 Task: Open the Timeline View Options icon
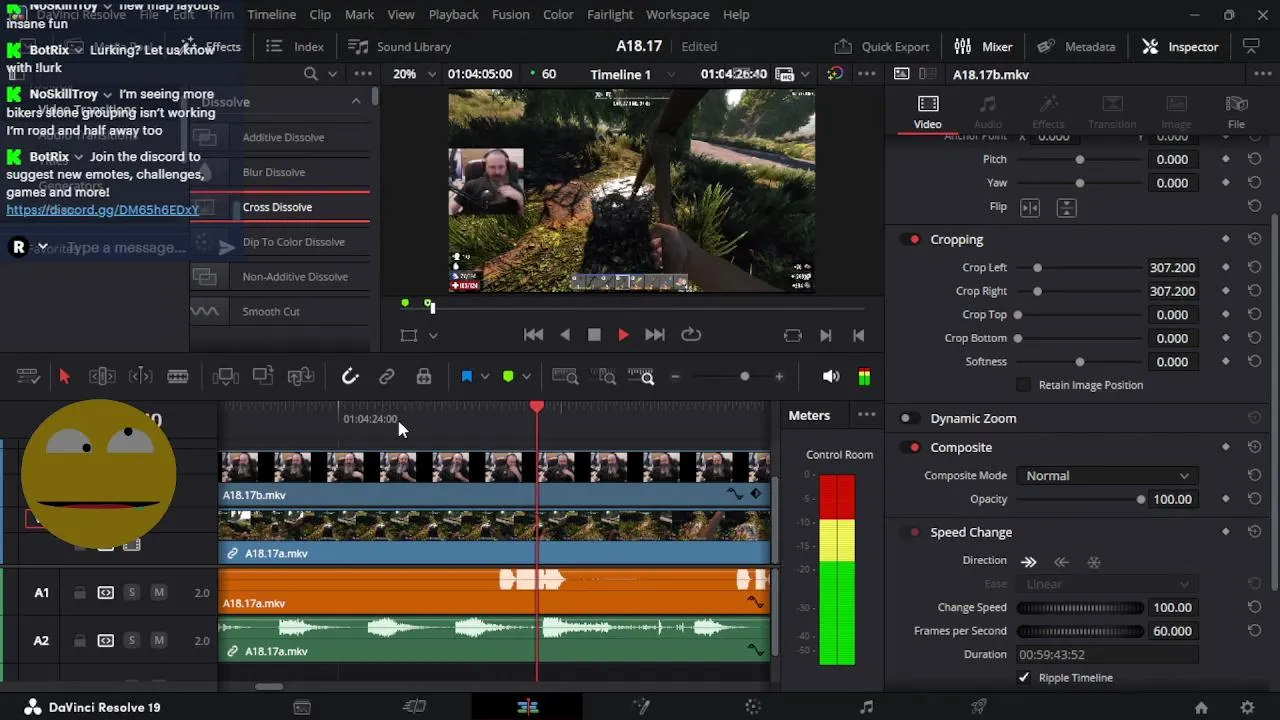28,376
